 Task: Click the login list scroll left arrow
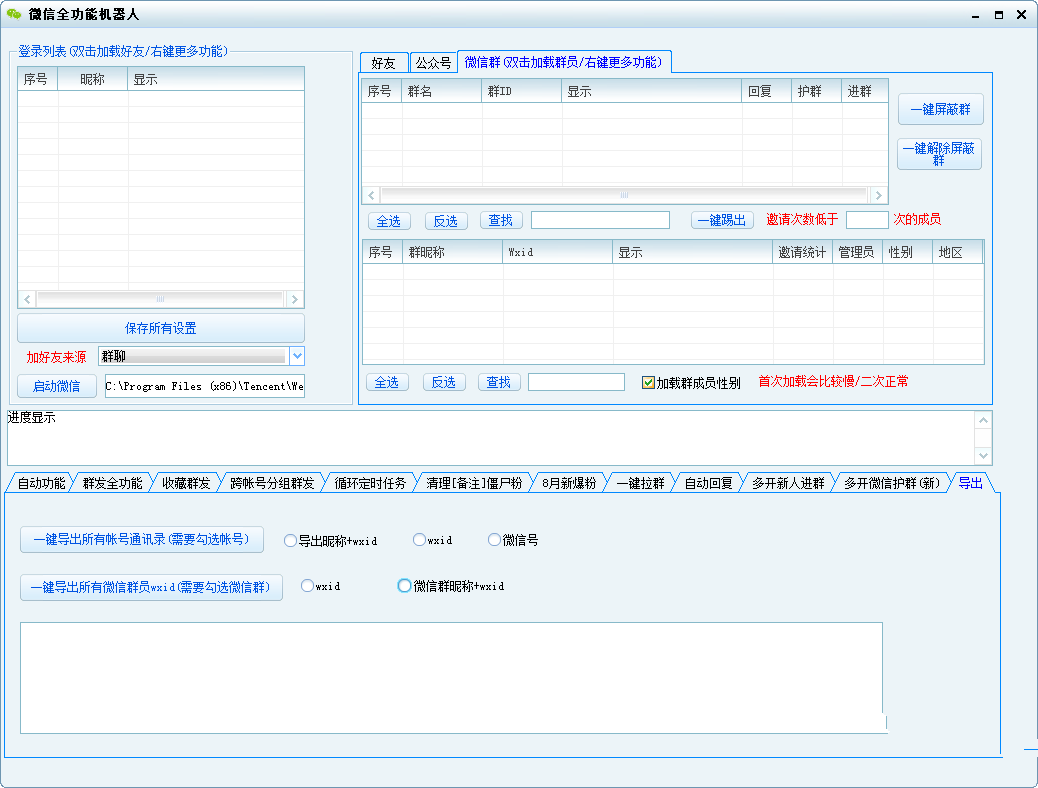pos(26,299)
